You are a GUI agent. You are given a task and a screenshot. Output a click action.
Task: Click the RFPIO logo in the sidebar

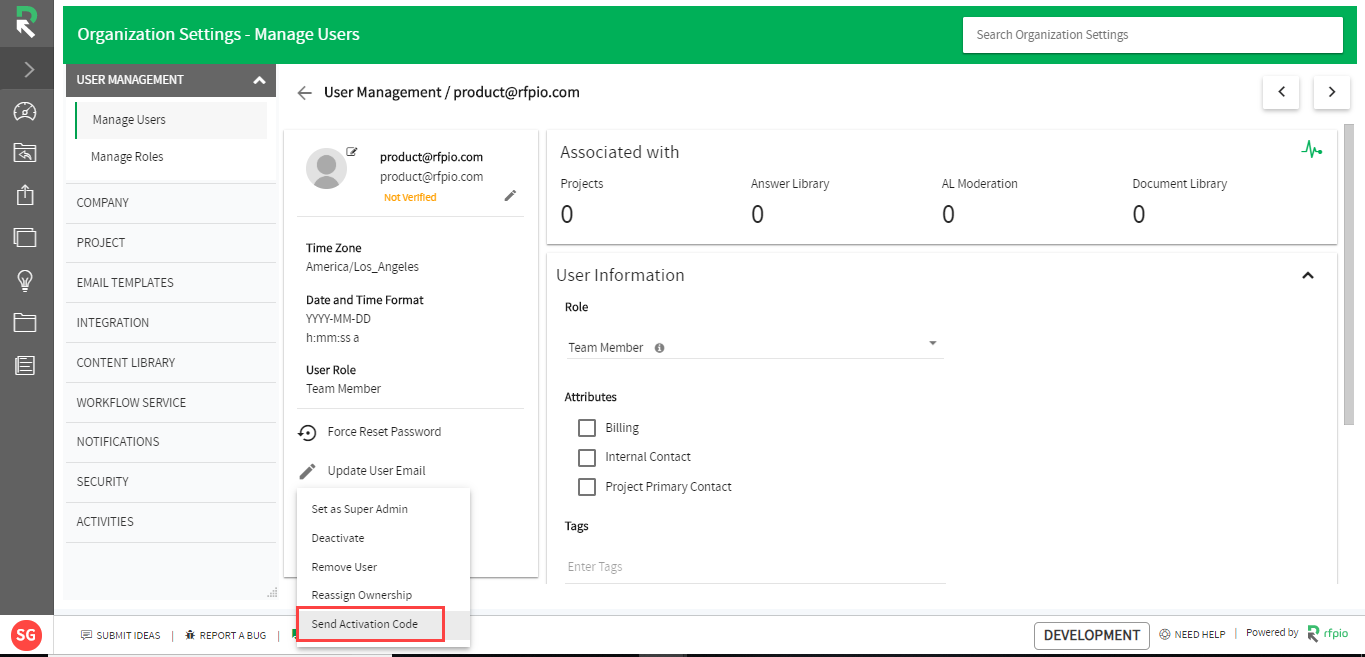[26, 22]
